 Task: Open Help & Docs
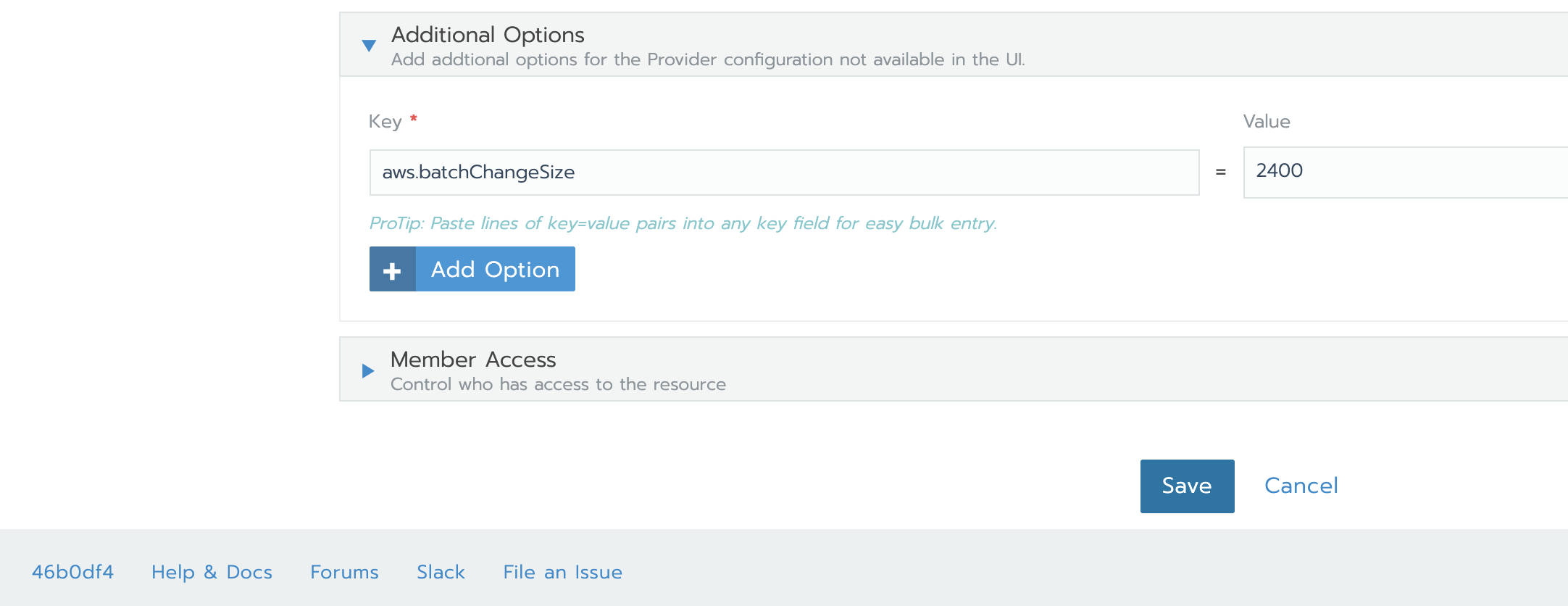pos(212,572)
